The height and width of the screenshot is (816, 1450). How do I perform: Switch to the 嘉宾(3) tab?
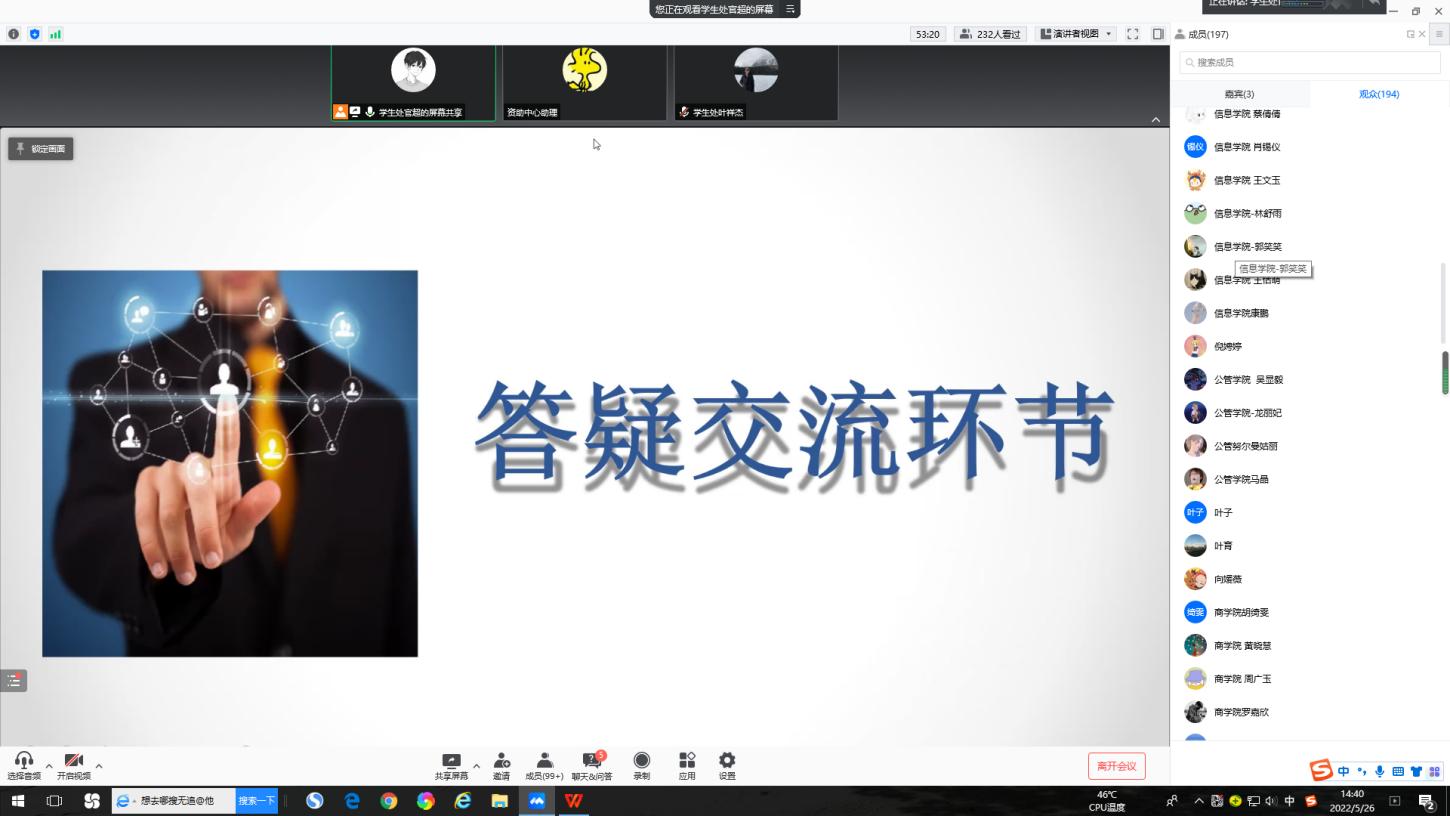pos(1239,94)
